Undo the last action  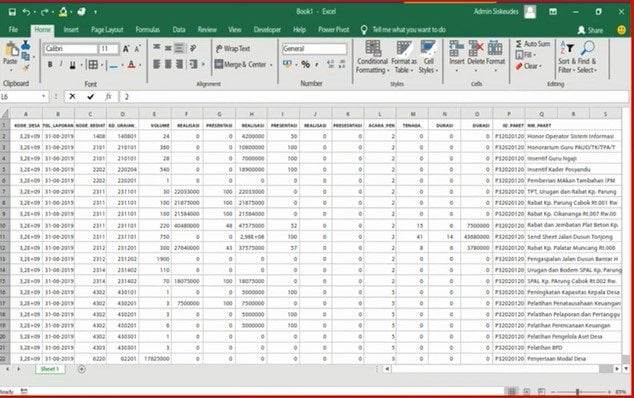point(26,12)
